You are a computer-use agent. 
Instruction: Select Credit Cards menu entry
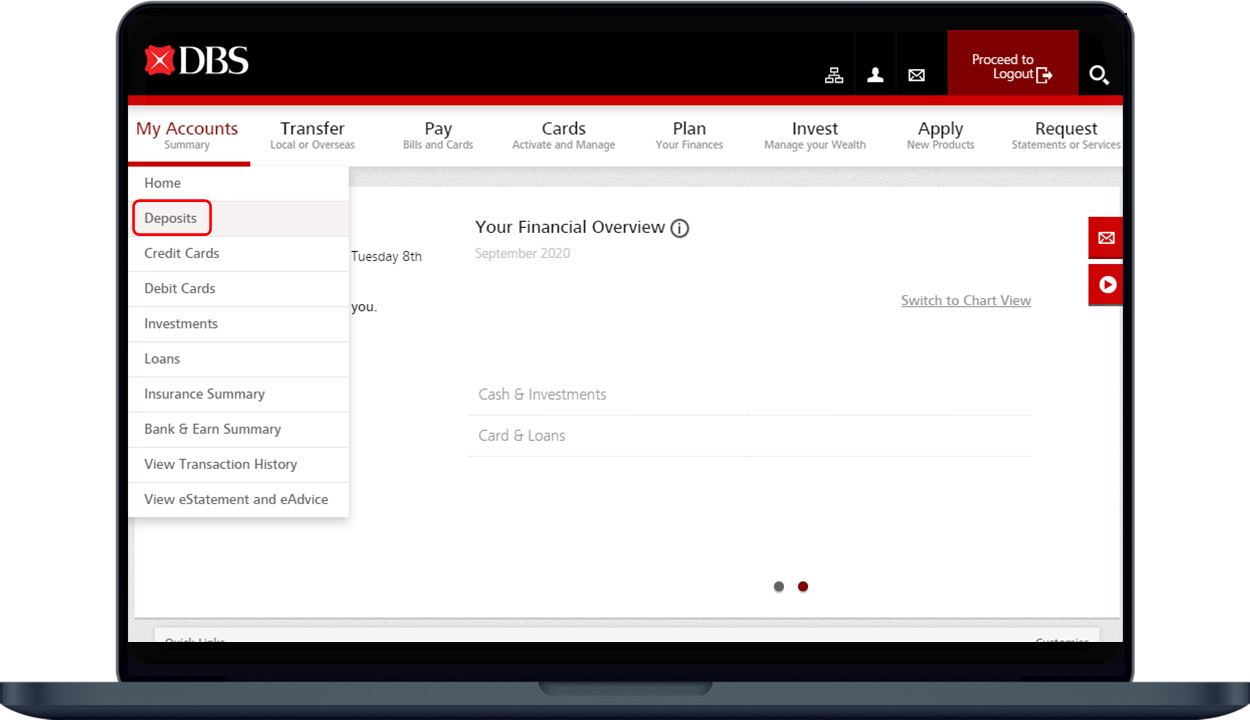coord(181,254)
